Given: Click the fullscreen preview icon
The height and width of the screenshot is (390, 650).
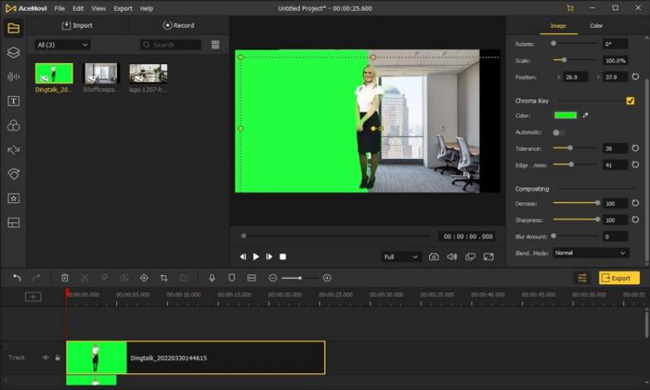Looking at the screenshot, I should tap(489, 257).
